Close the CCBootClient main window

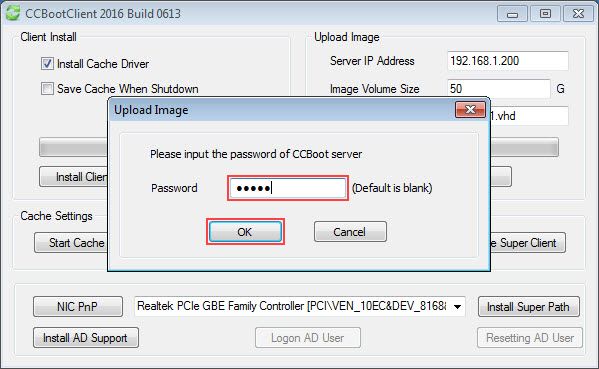click(x=578, y=14)
